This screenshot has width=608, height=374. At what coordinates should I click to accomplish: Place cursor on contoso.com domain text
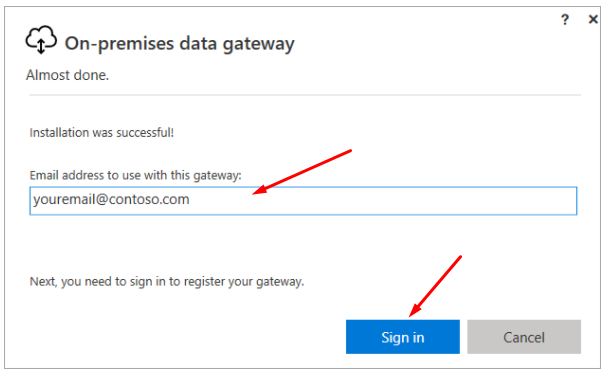point(149,199)
